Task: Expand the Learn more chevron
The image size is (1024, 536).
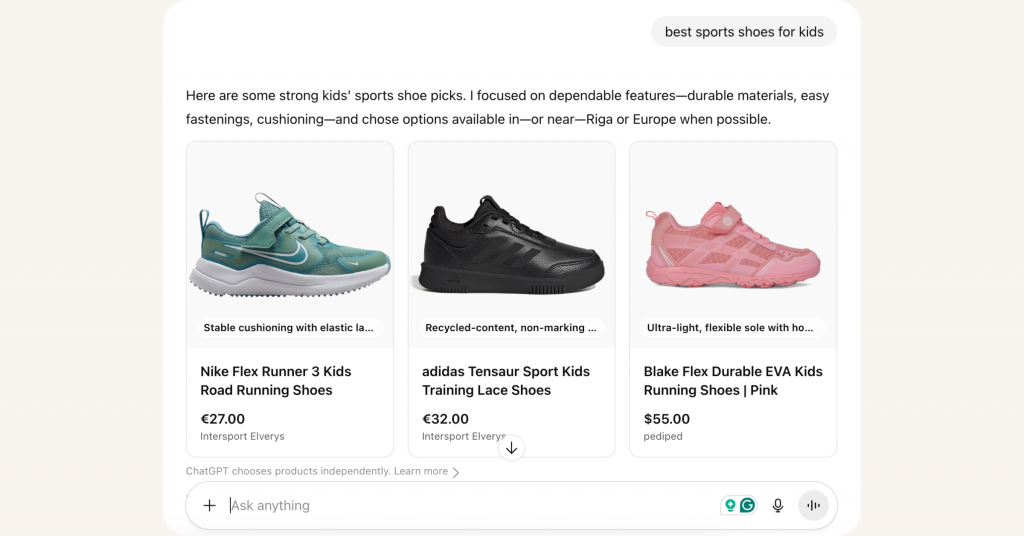Action: coord(456,472)
